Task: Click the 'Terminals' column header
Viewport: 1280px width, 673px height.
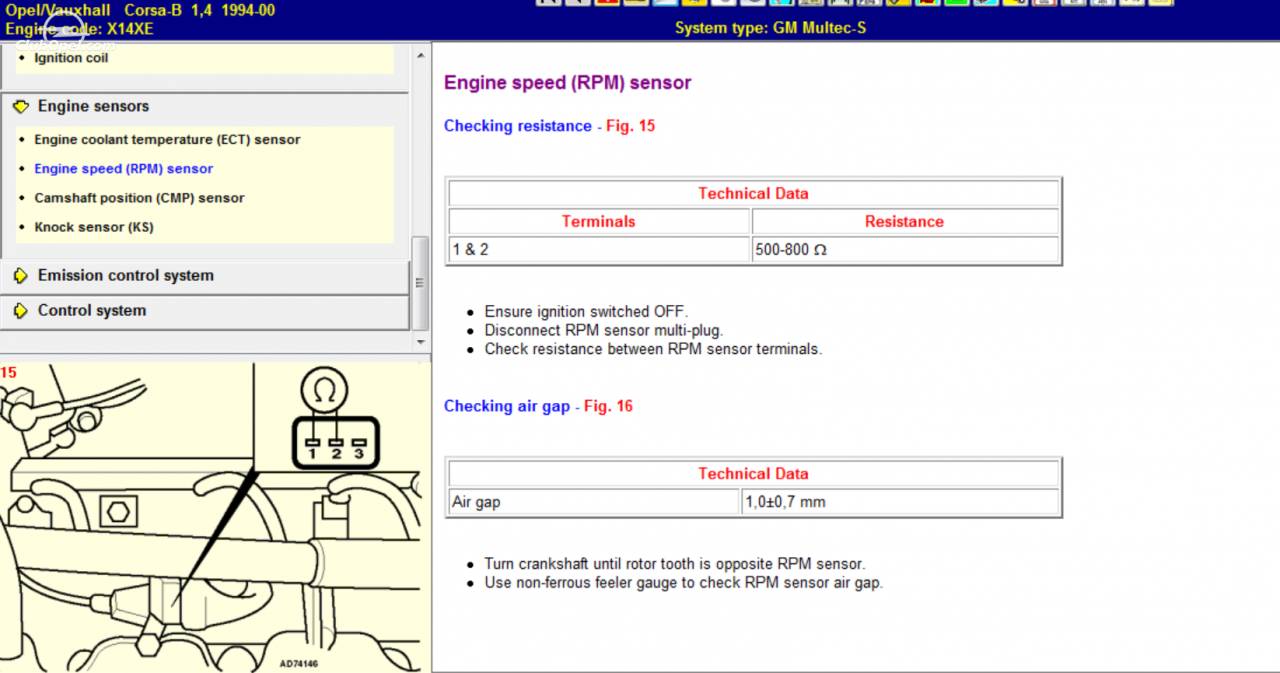Action: [x=598, y=222]
